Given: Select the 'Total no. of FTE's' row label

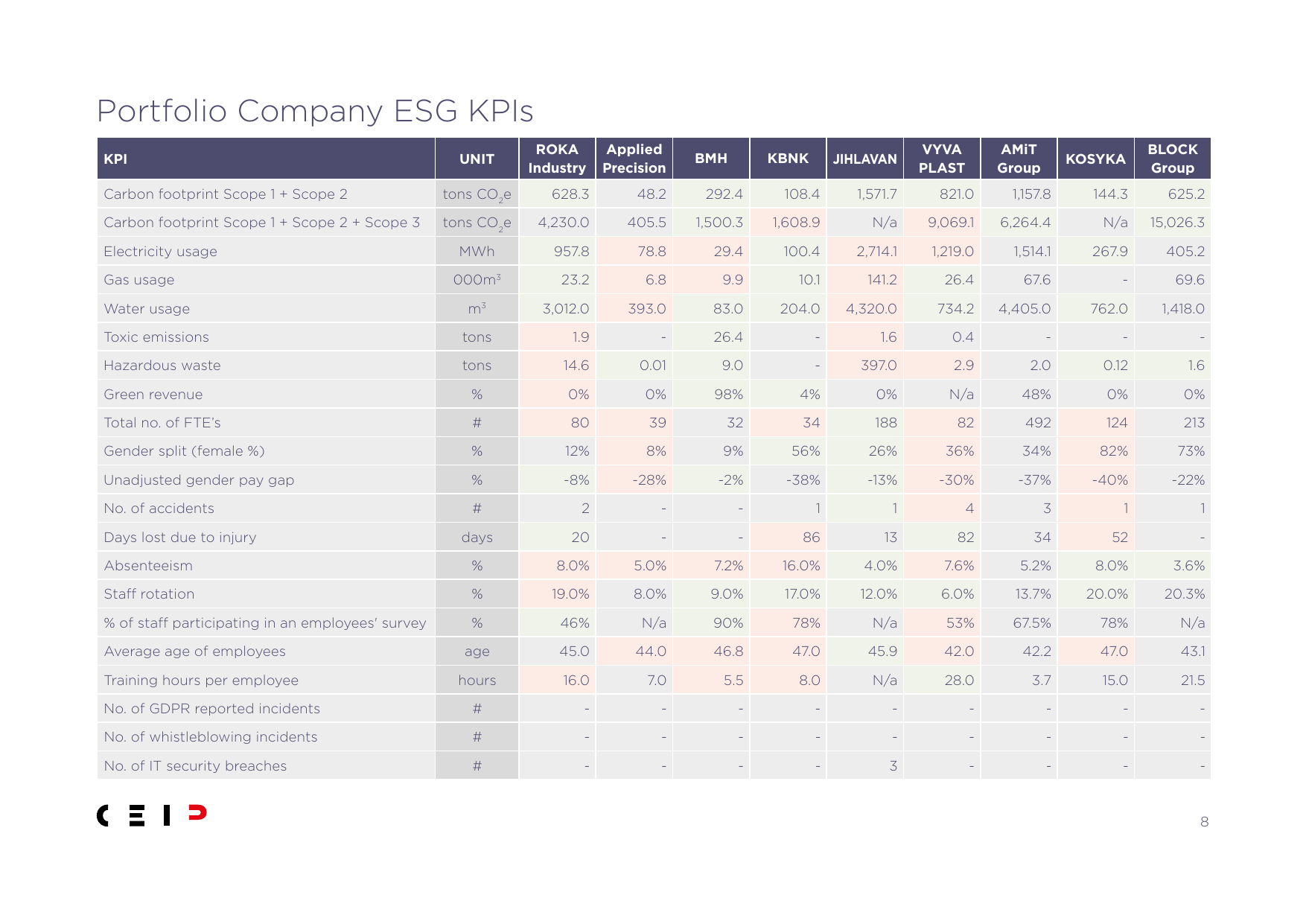Looking at the screenshot, I should [x=162, y=423].
